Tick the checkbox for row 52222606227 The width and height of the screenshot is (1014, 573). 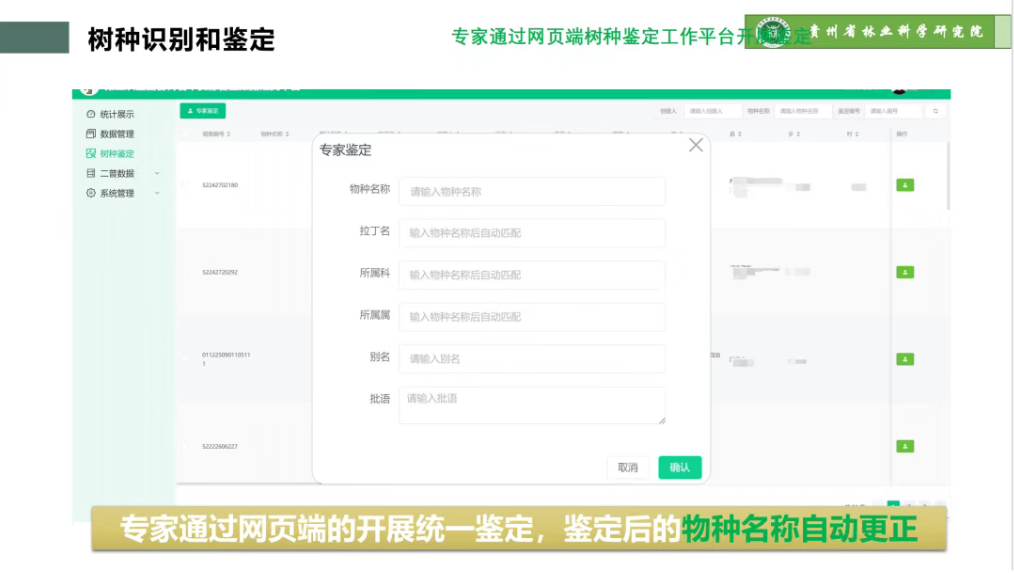click(x=185, y=446)
